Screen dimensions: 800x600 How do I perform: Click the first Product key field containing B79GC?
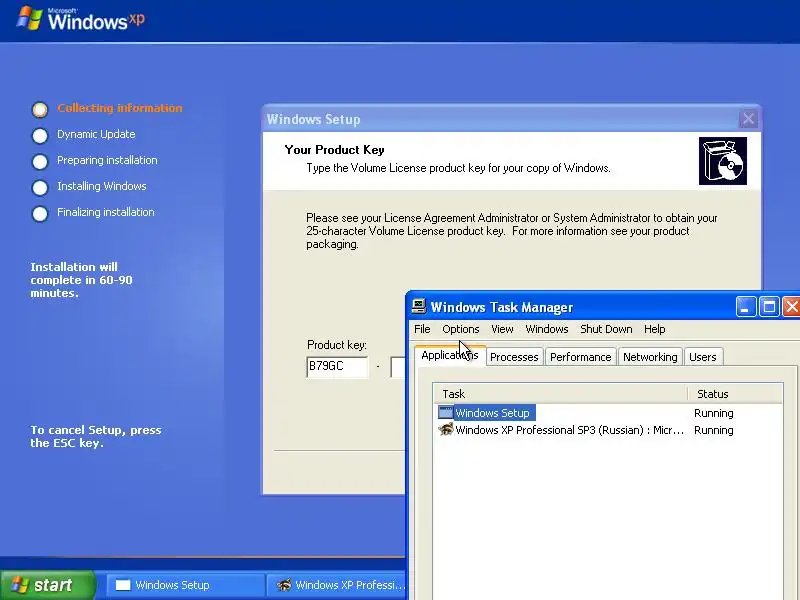pos(337,366)
